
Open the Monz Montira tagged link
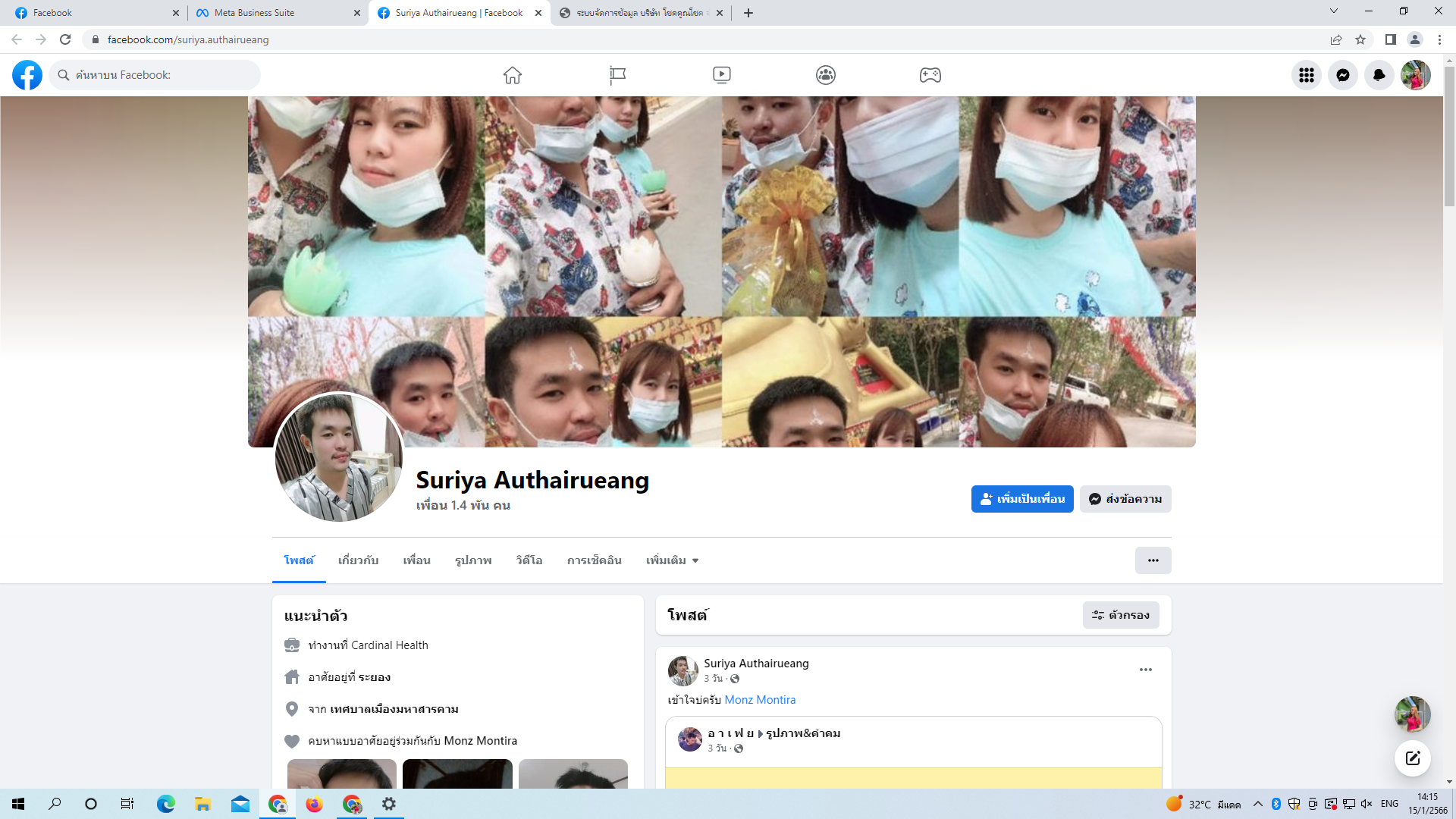(760, 700)
